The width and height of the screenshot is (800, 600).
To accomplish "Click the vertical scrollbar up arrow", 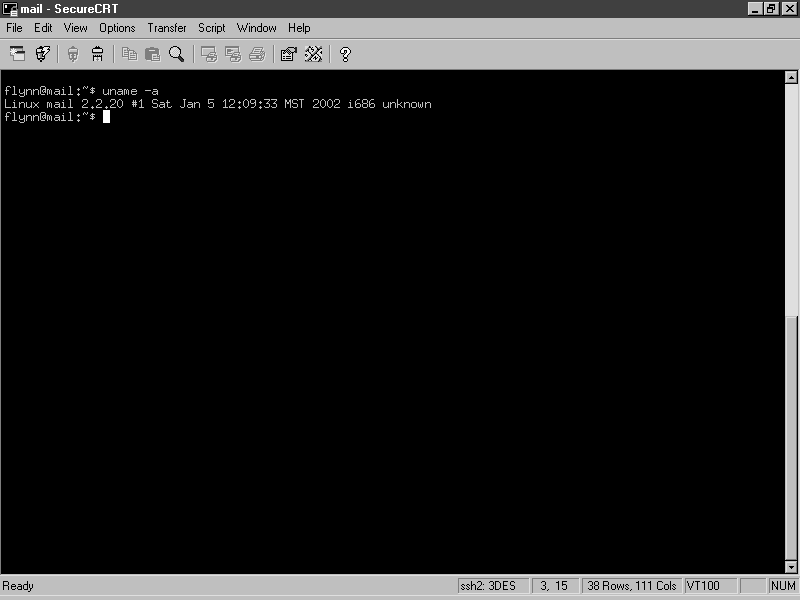I will [x=791, y=78].
